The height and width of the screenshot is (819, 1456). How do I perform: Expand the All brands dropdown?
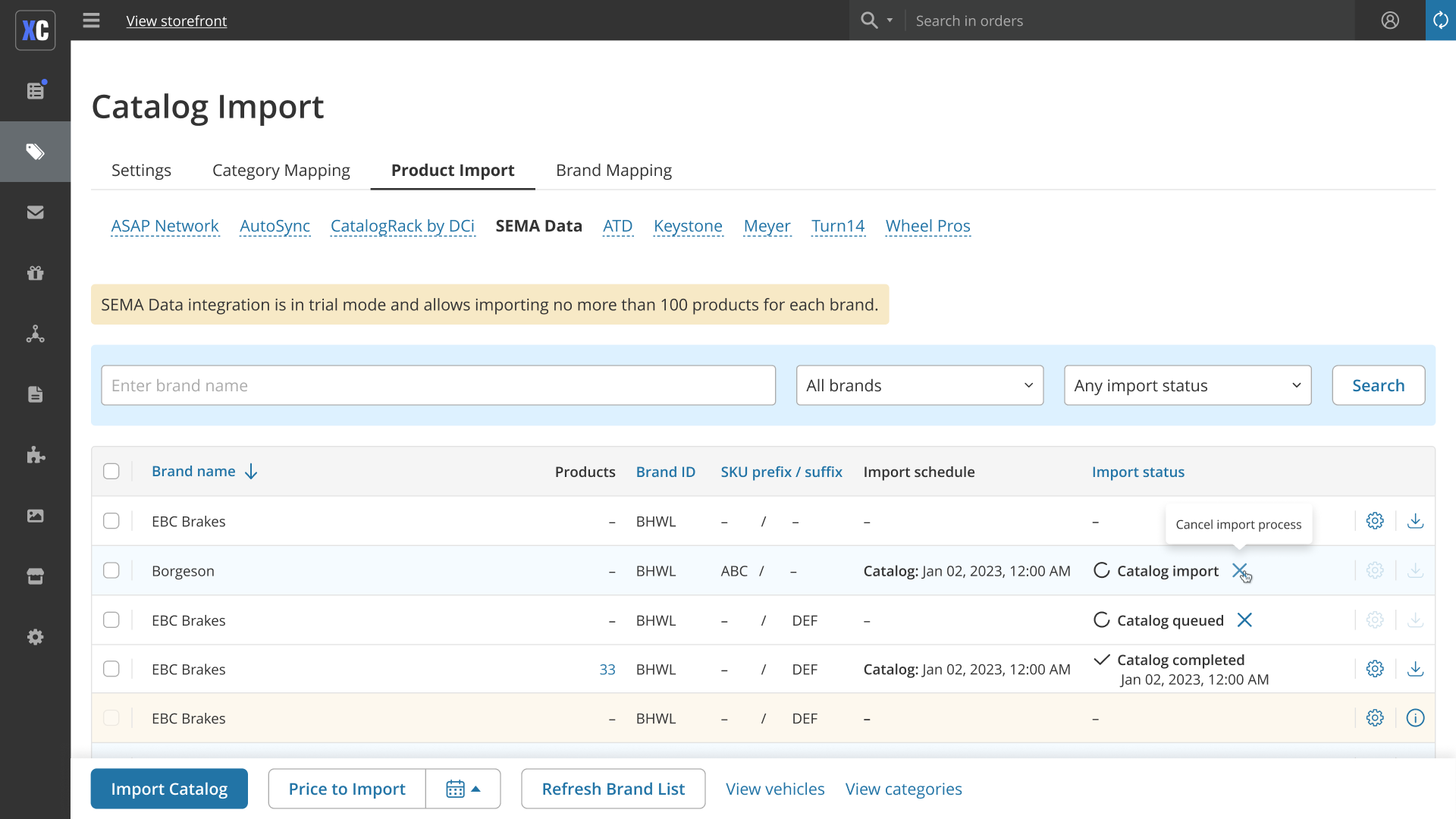(920, 385)
